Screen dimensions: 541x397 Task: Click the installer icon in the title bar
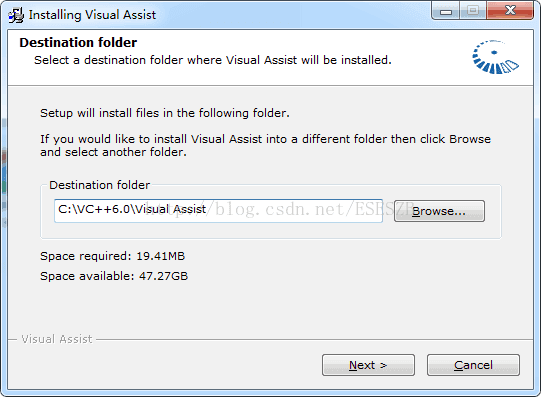pos(16,15)
